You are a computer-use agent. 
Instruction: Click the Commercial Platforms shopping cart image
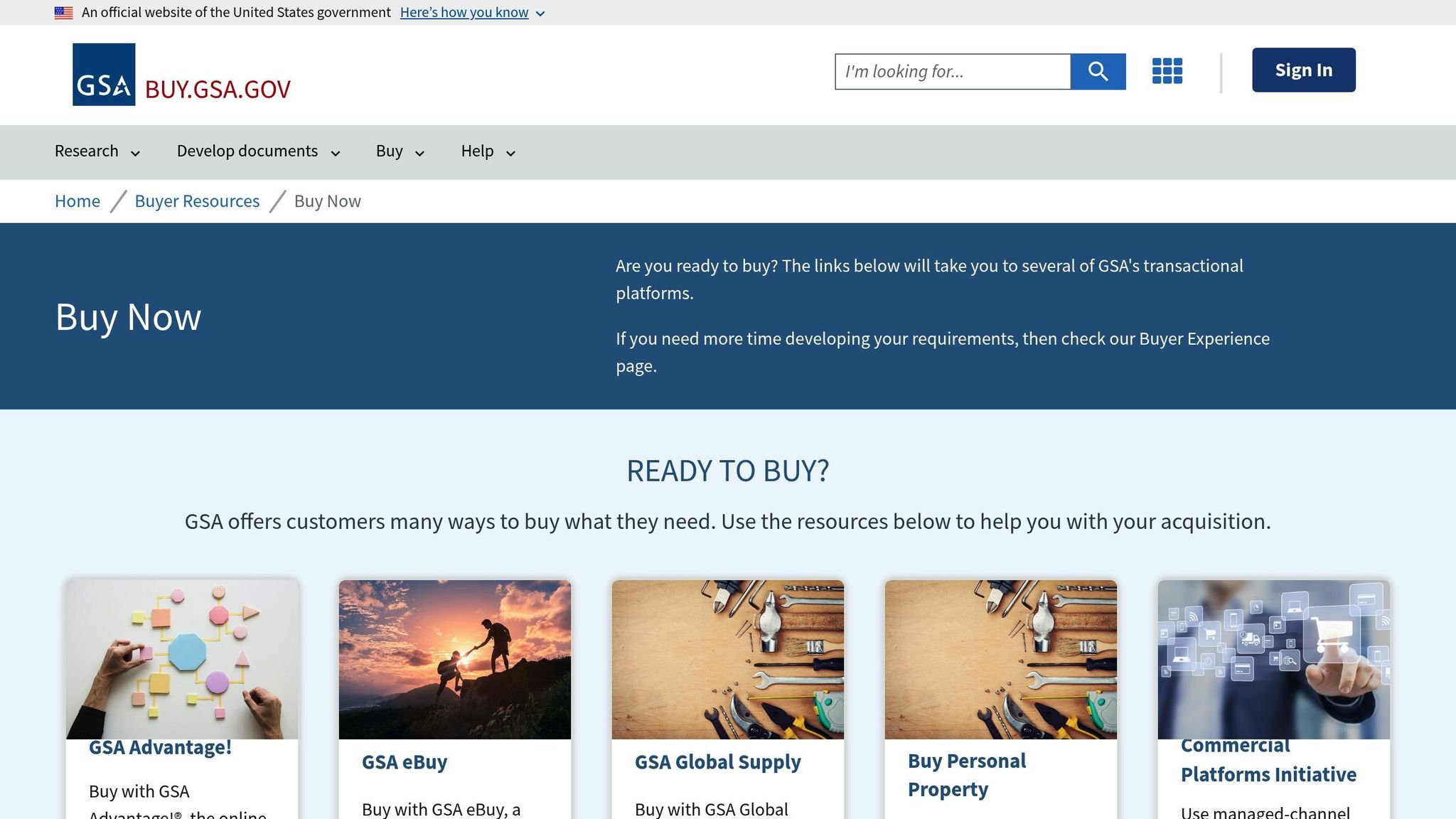coord(1274,660)
